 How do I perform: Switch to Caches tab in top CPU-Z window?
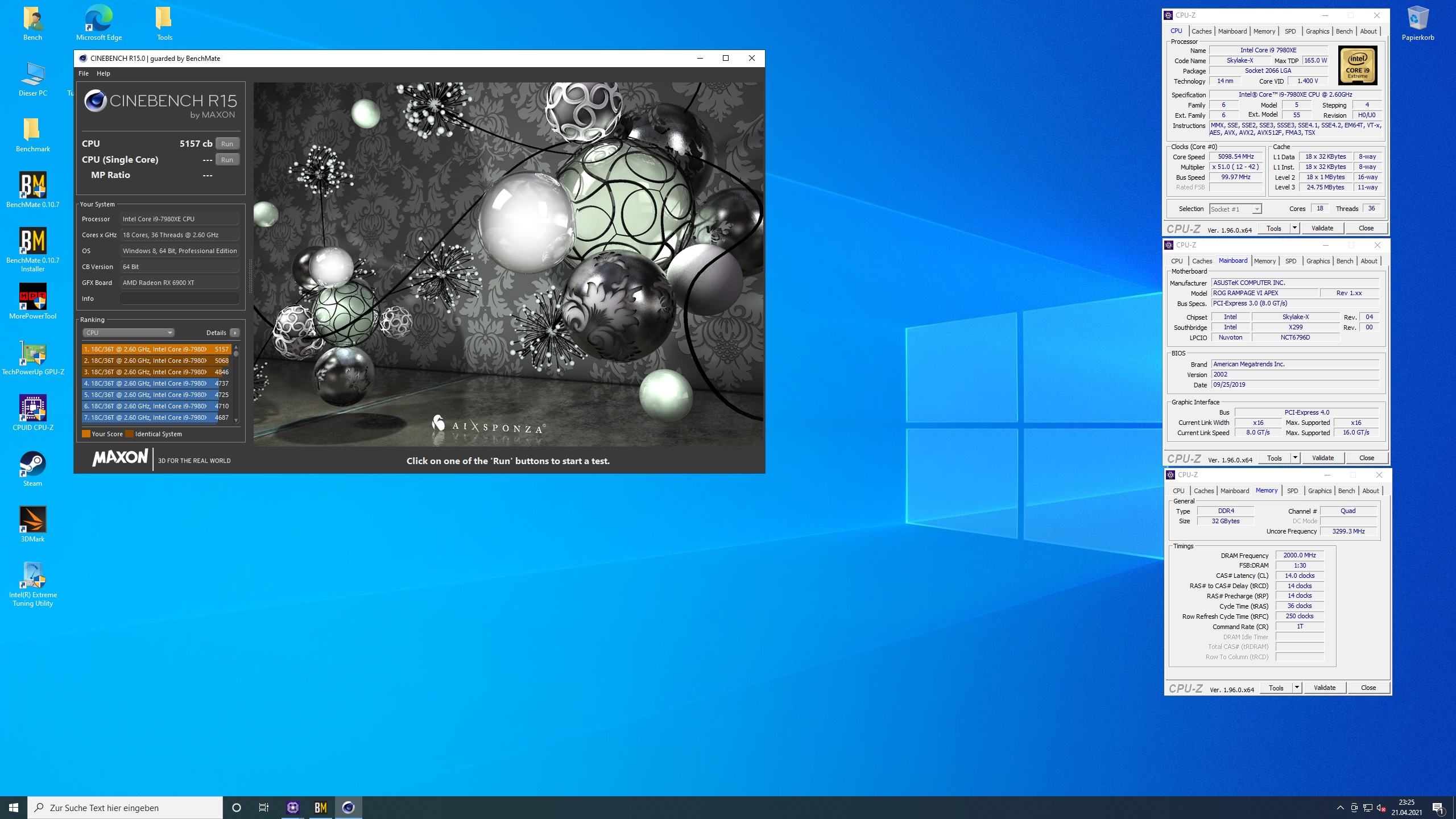1201,31
